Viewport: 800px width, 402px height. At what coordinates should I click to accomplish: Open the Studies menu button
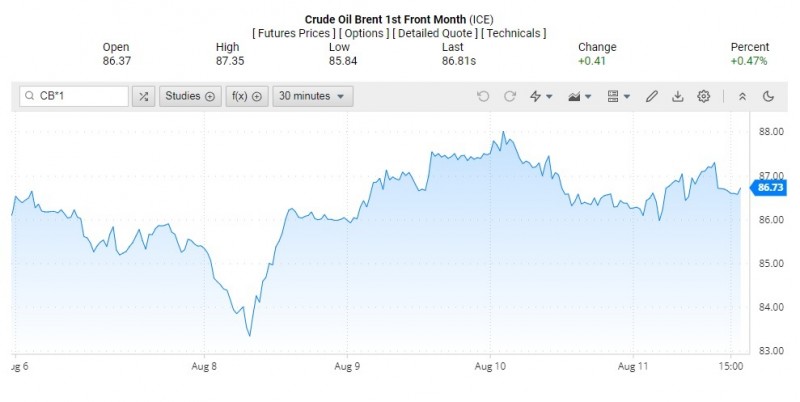coord(189,96)
